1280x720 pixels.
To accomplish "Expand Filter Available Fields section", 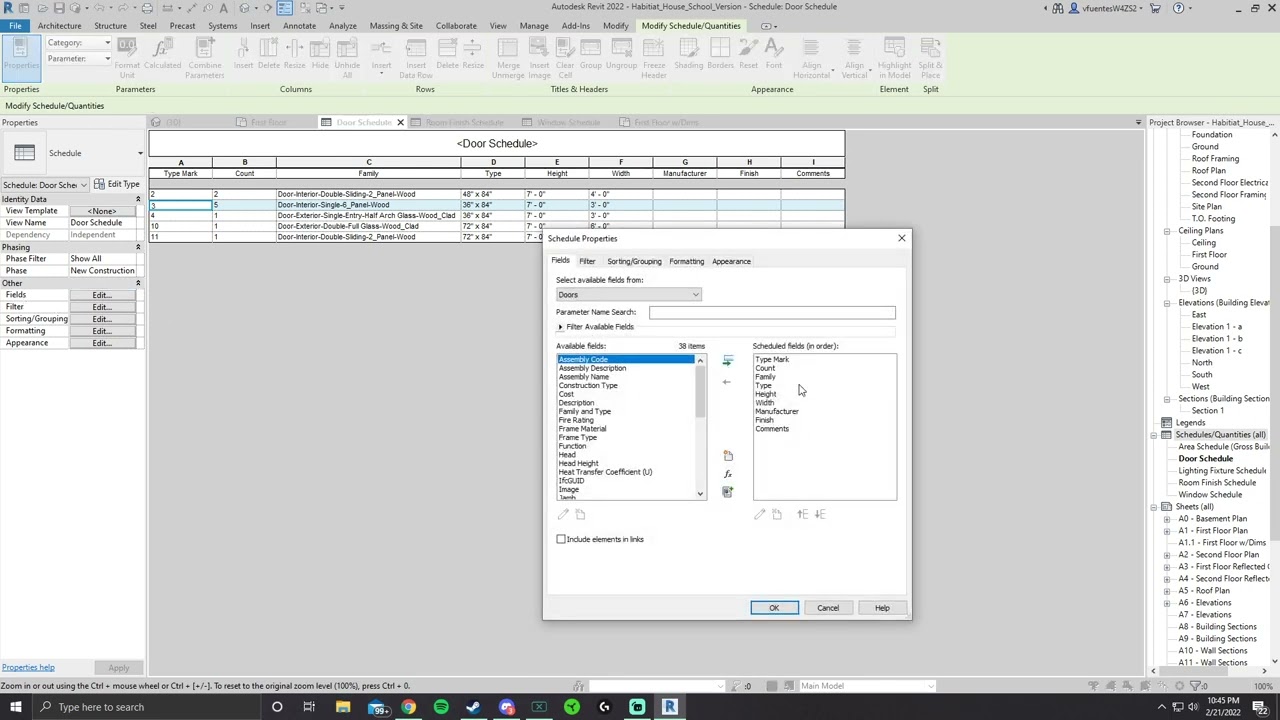I will tap(561, 327).
